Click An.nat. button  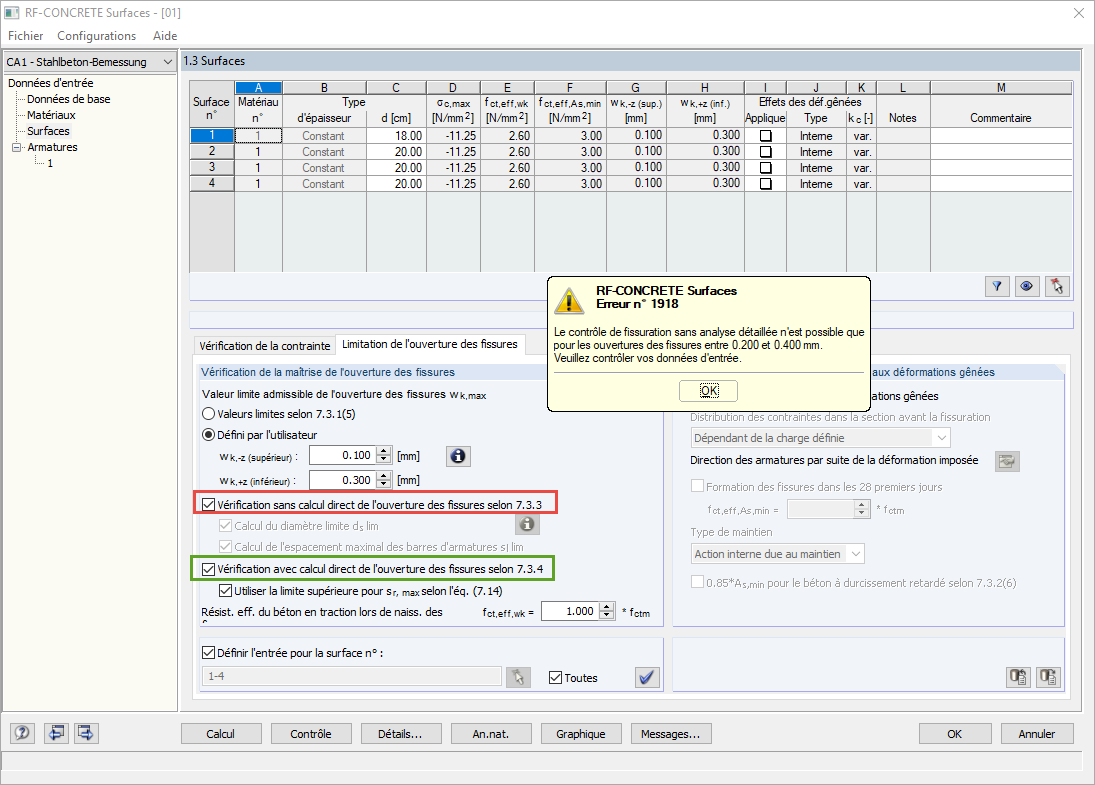[491, 734]
